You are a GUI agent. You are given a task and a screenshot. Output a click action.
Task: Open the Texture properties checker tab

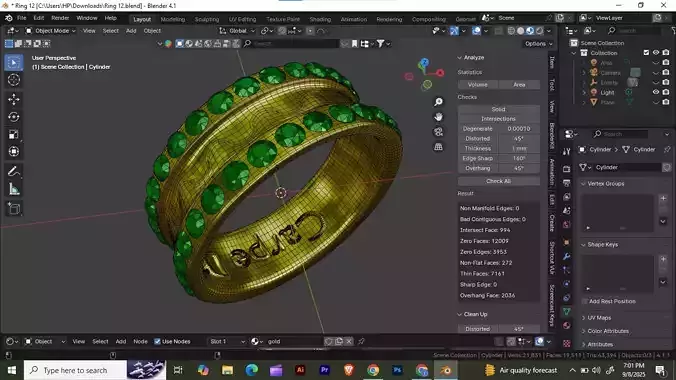click(x=566, y=344)
